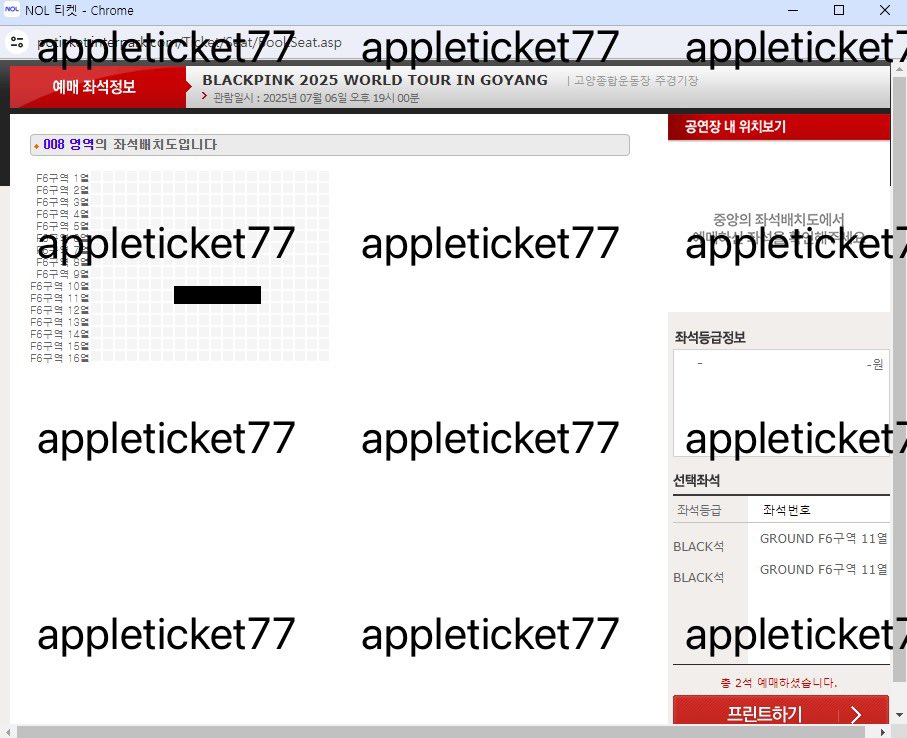Click row label F6구역 12열
Image resolution: width=907 pixels, height=738 pixels.
click(x=60, y=310)
